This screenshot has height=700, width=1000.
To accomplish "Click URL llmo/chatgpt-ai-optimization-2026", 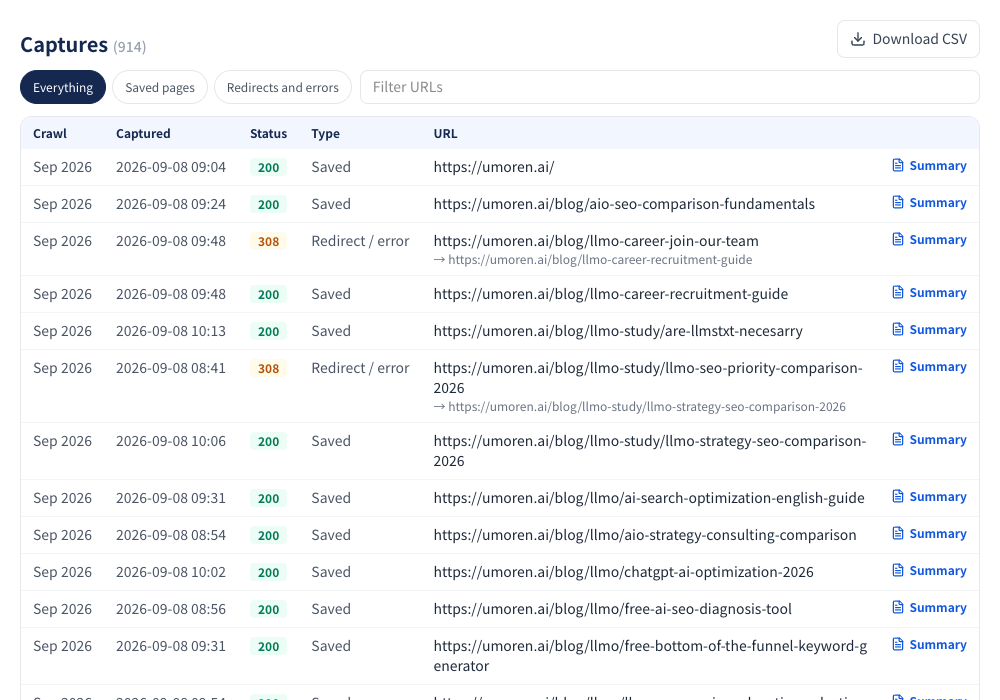I will tap(624, 572).
